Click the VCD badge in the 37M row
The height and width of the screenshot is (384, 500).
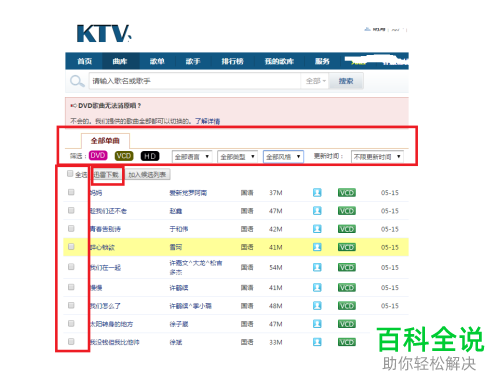coord(347,193)
